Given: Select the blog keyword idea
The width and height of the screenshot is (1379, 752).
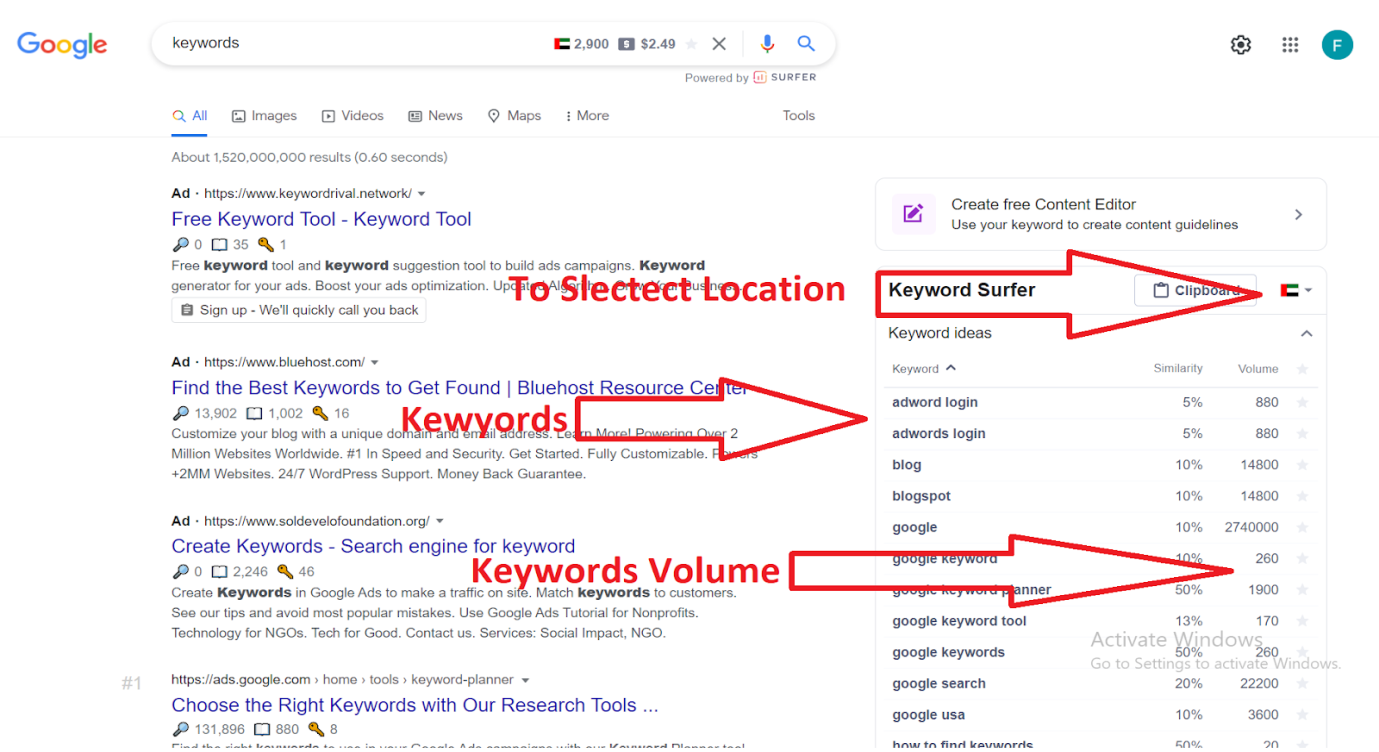Looking at the screenshot, I should tap(907, 465).
